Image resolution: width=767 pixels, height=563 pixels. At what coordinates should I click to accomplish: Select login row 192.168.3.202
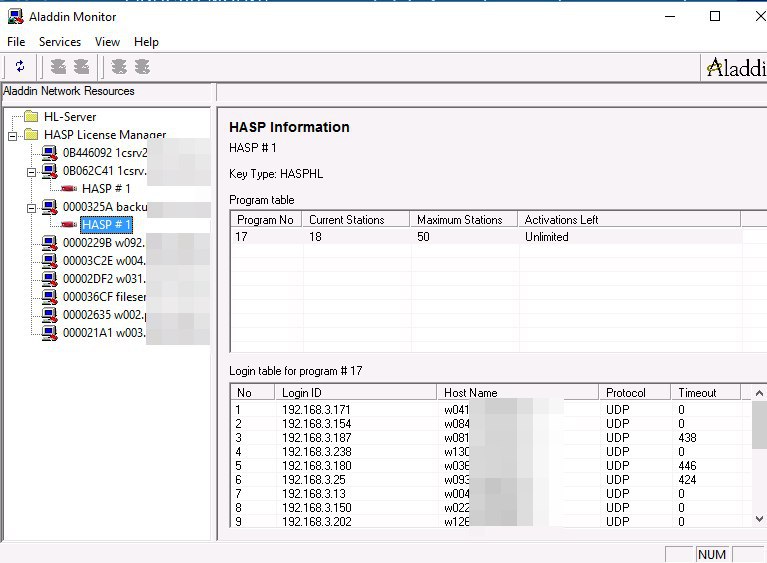click(491, 521)
